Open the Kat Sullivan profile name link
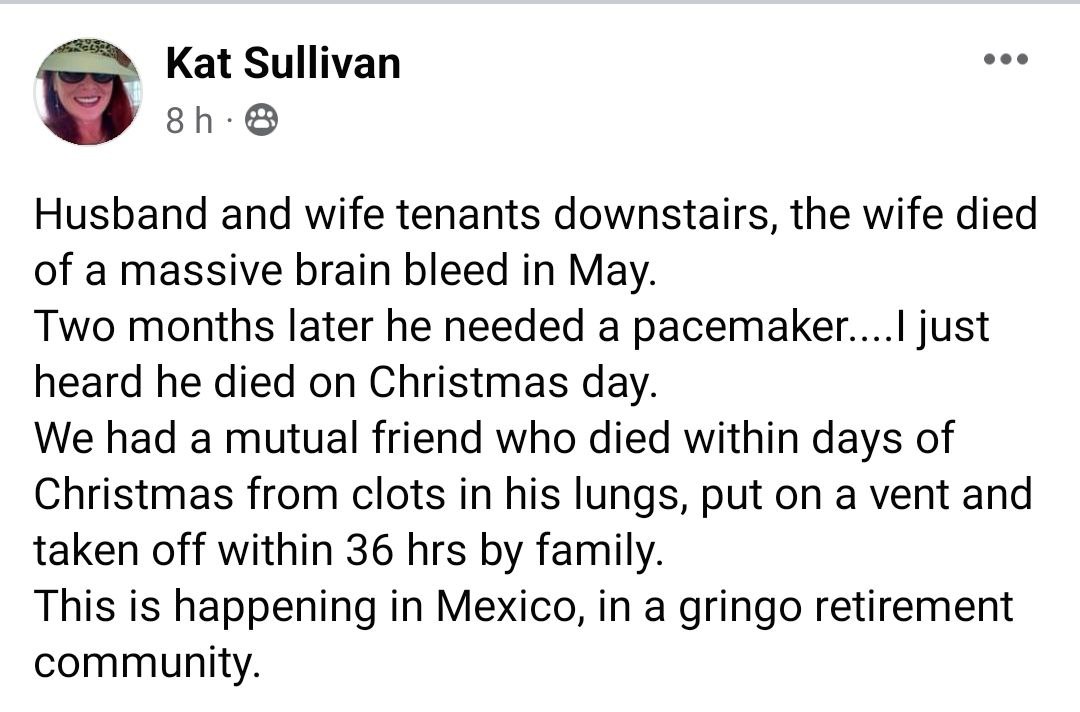Viewport: 1080px width, 712px height. pyautogui.click(x=283, y=64)
